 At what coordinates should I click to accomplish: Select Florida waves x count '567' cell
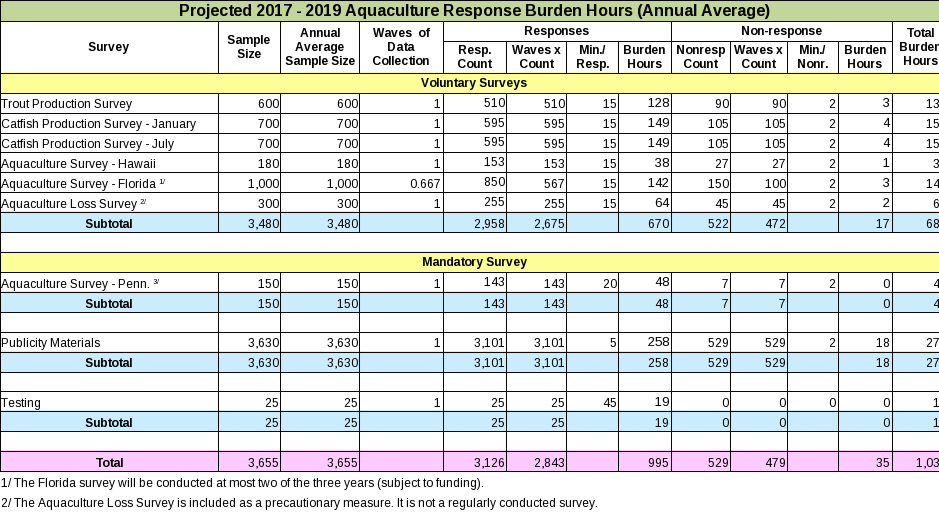coord(537,183)
